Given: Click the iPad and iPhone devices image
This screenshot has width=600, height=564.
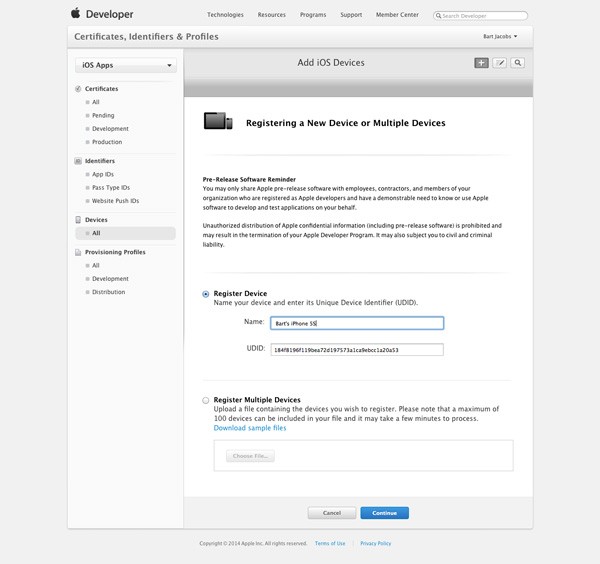Looking at the screenshot, I should click(218, 121).
